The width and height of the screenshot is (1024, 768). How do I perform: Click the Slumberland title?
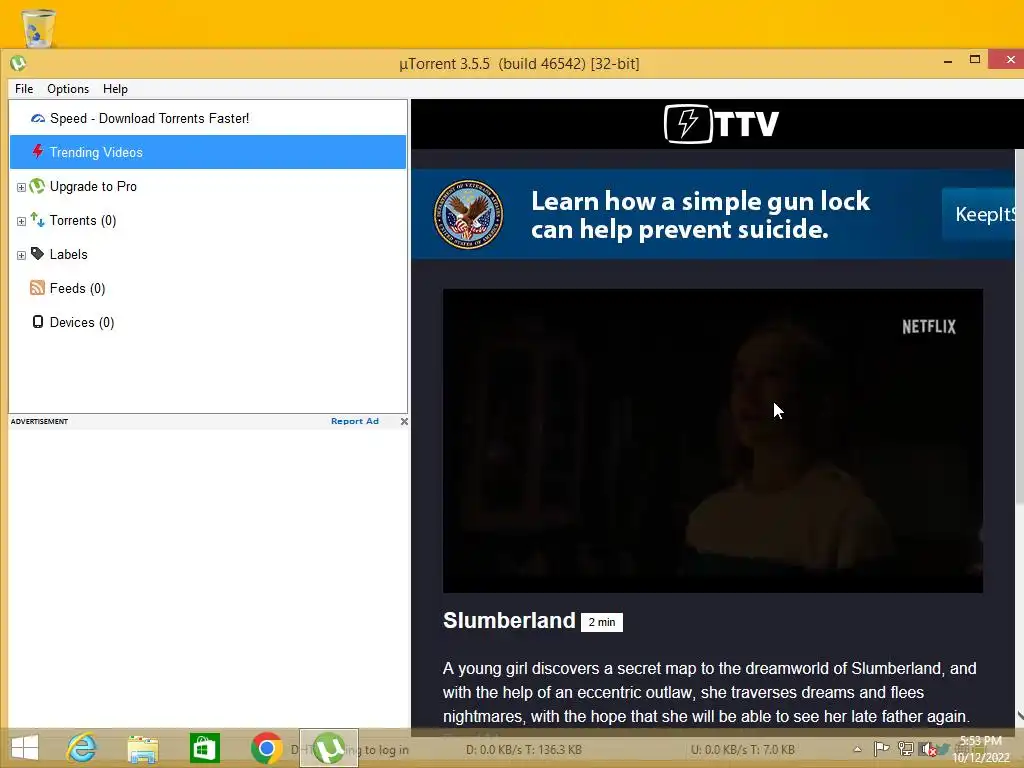tap(509, 620)
